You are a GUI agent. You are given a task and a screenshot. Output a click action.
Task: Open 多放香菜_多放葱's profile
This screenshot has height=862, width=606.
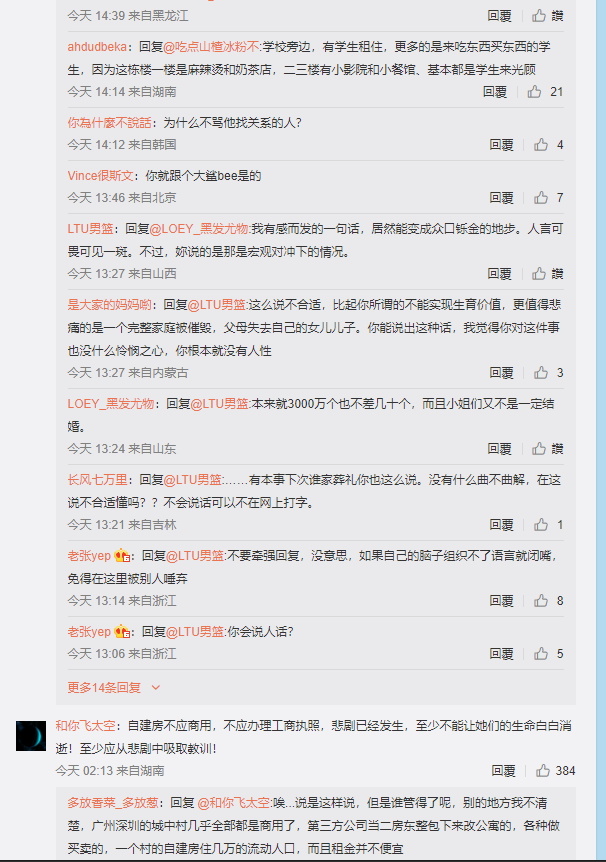click(x=113, y=803)
